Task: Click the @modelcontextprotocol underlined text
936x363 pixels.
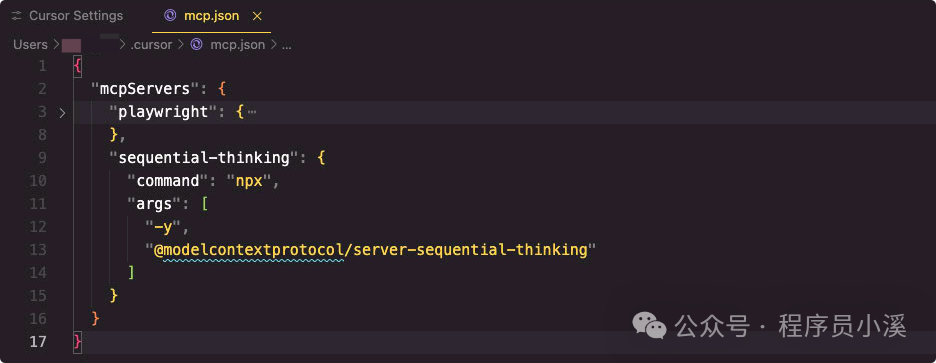Action: (x=249, y=250)
